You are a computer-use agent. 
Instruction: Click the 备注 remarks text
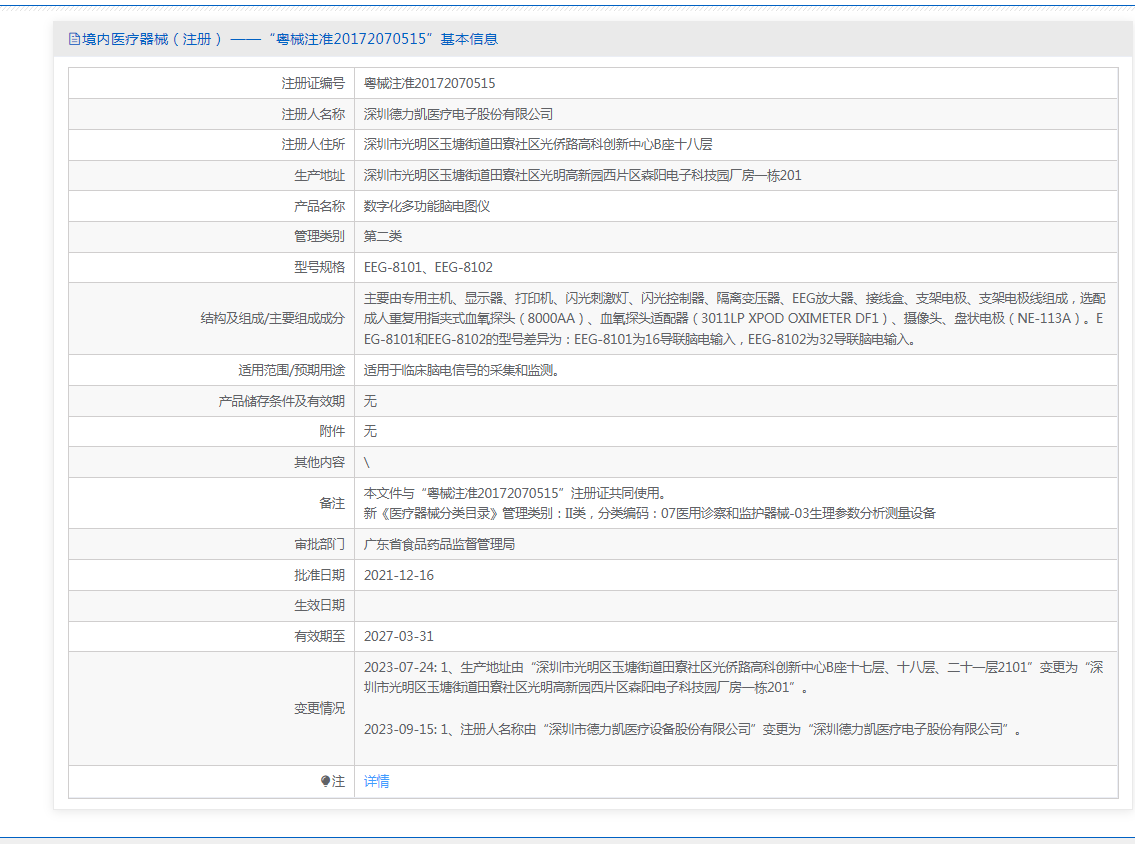[649, 503]
